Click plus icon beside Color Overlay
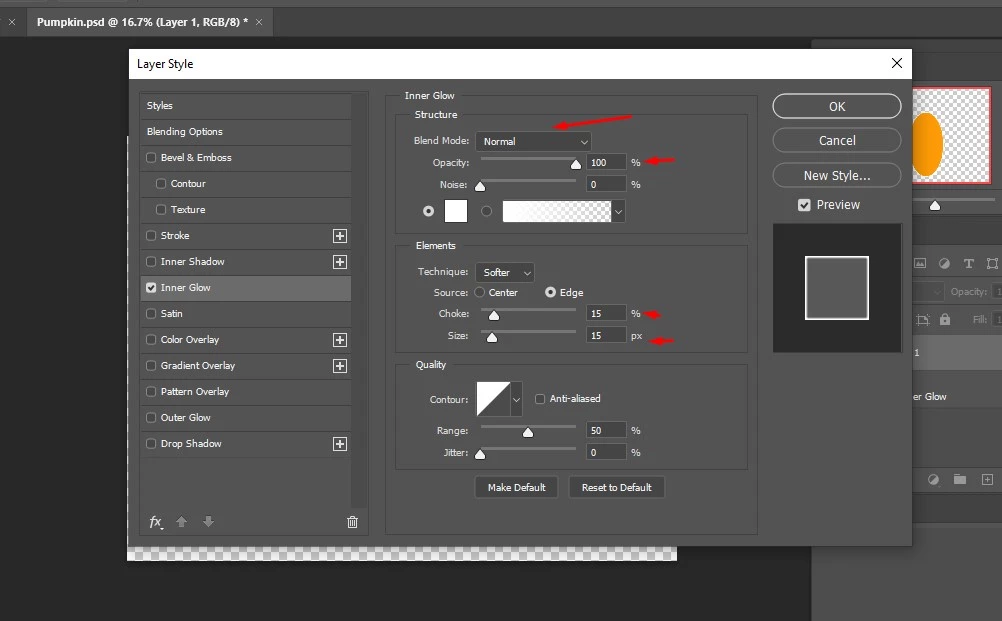The width and height of the screenshot is (1002, 621). [x=340, y=340]
